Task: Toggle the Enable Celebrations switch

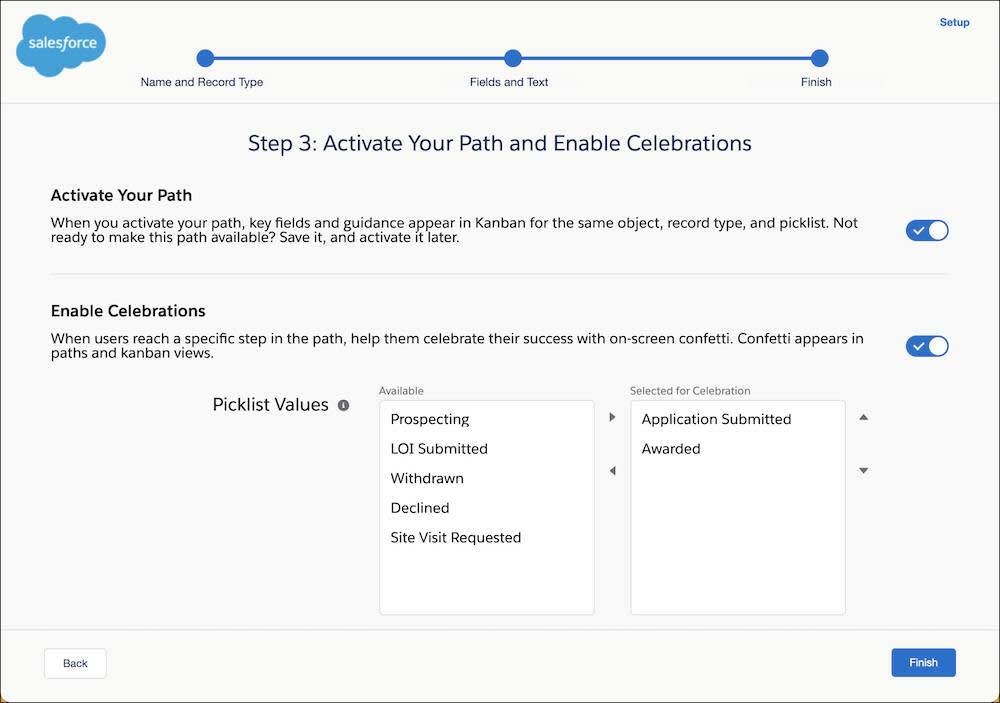Action: click(x=927, y=346)
